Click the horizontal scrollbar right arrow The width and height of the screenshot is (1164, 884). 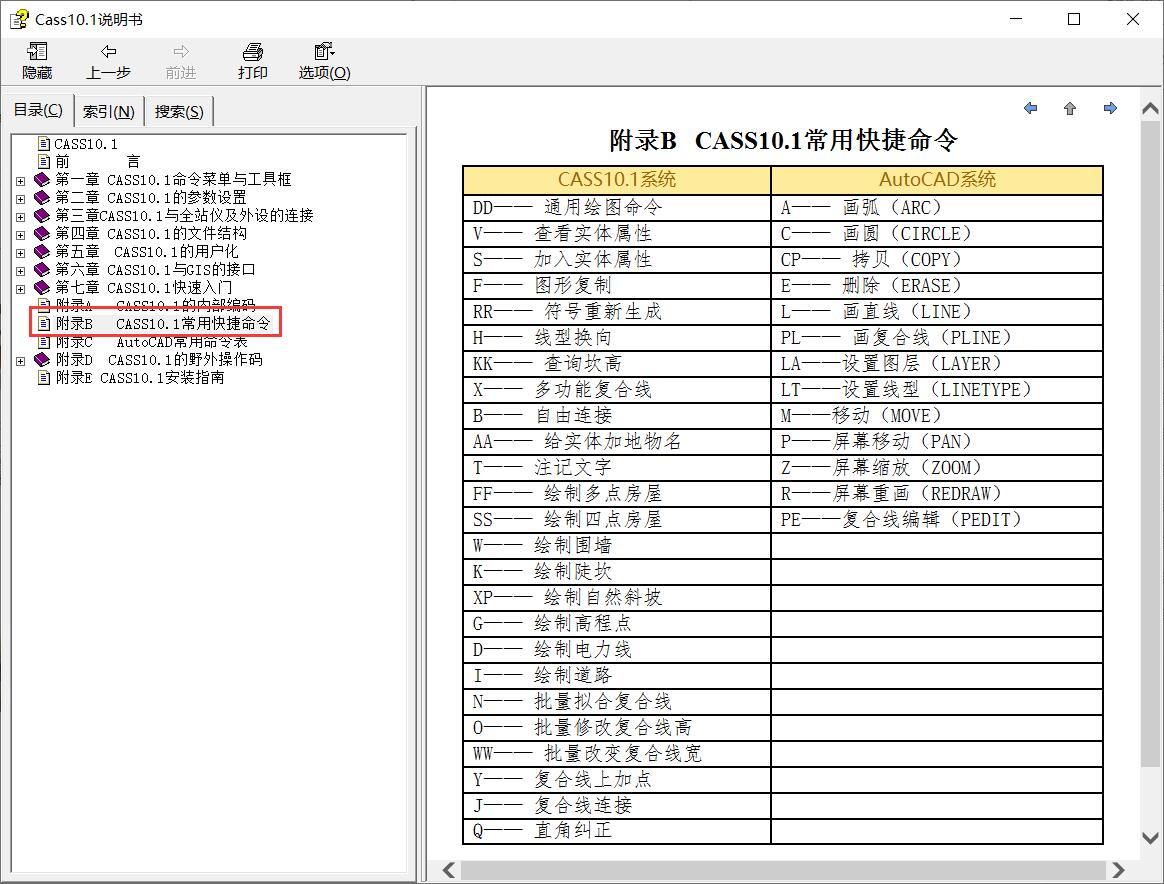[x=1118, y=870]
